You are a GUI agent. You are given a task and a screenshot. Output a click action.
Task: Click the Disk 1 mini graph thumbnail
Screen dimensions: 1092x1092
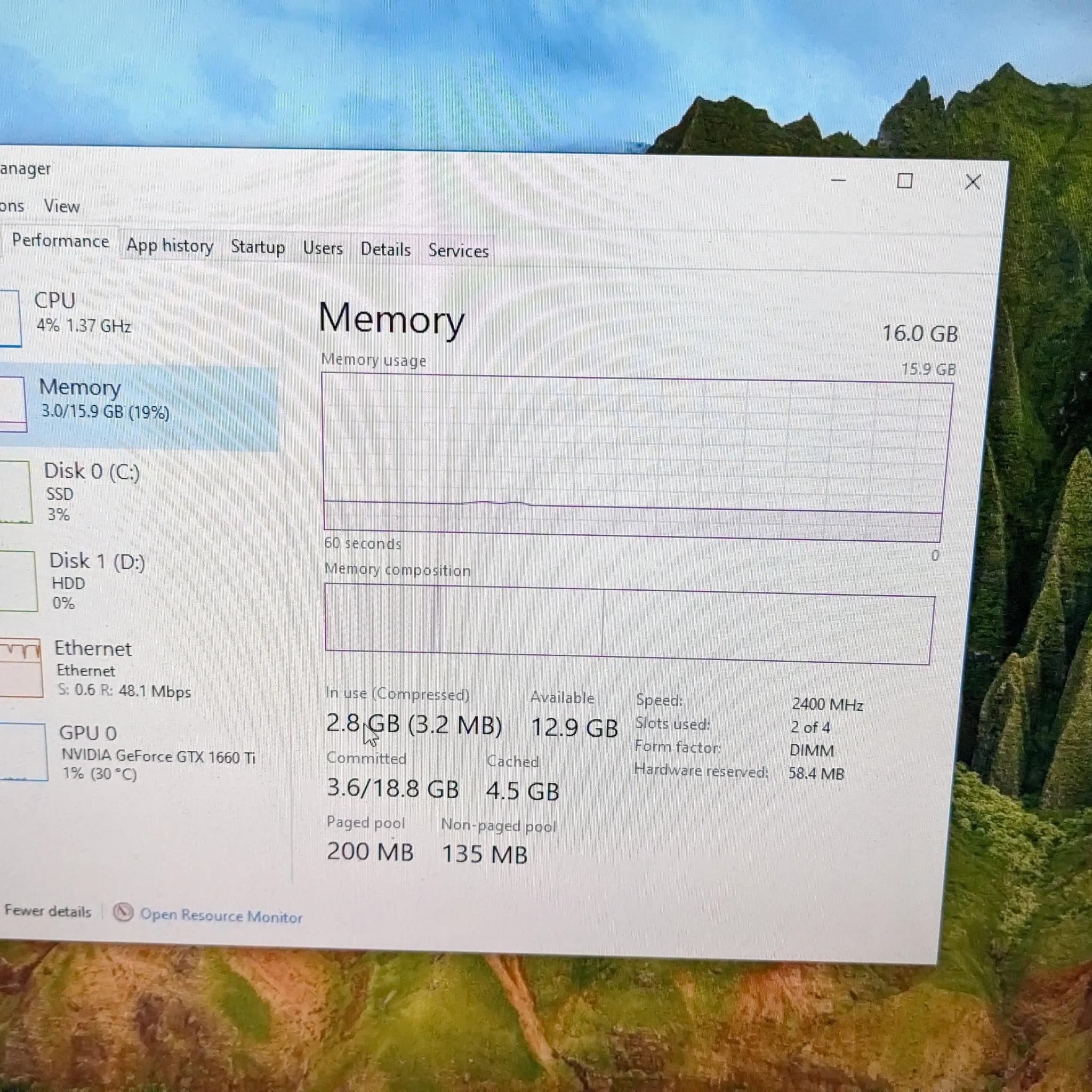tap(18, 581)
